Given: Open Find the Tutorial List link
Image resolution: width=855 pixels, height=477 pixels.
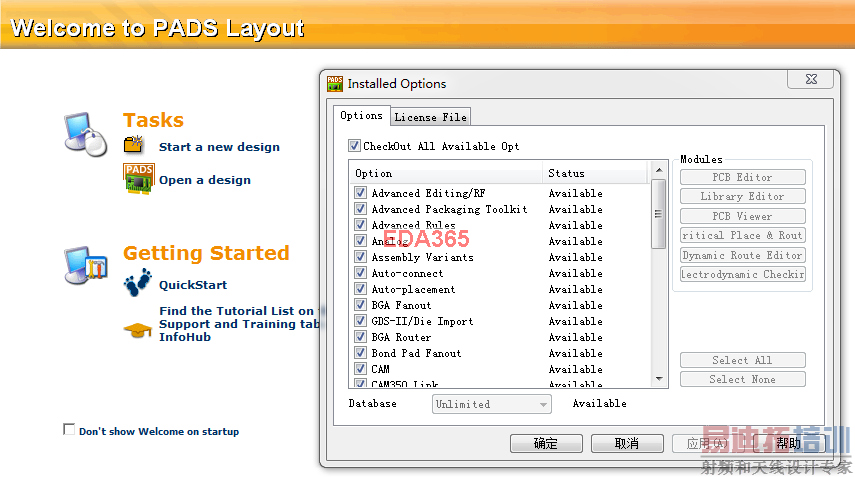Looking at the screenshot, I should 239,324.
